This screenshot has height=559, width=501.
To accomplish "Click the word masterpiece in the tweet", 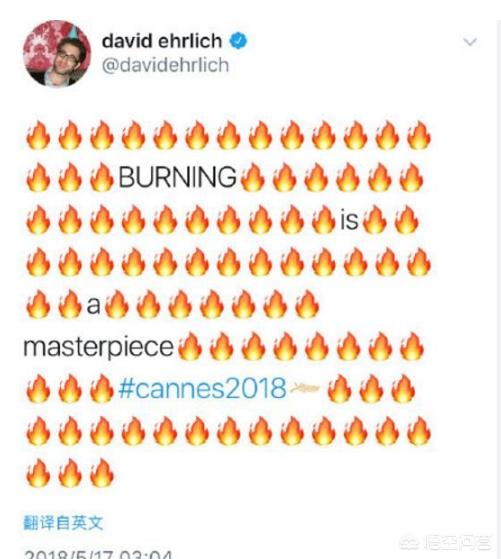I will 98,347.
